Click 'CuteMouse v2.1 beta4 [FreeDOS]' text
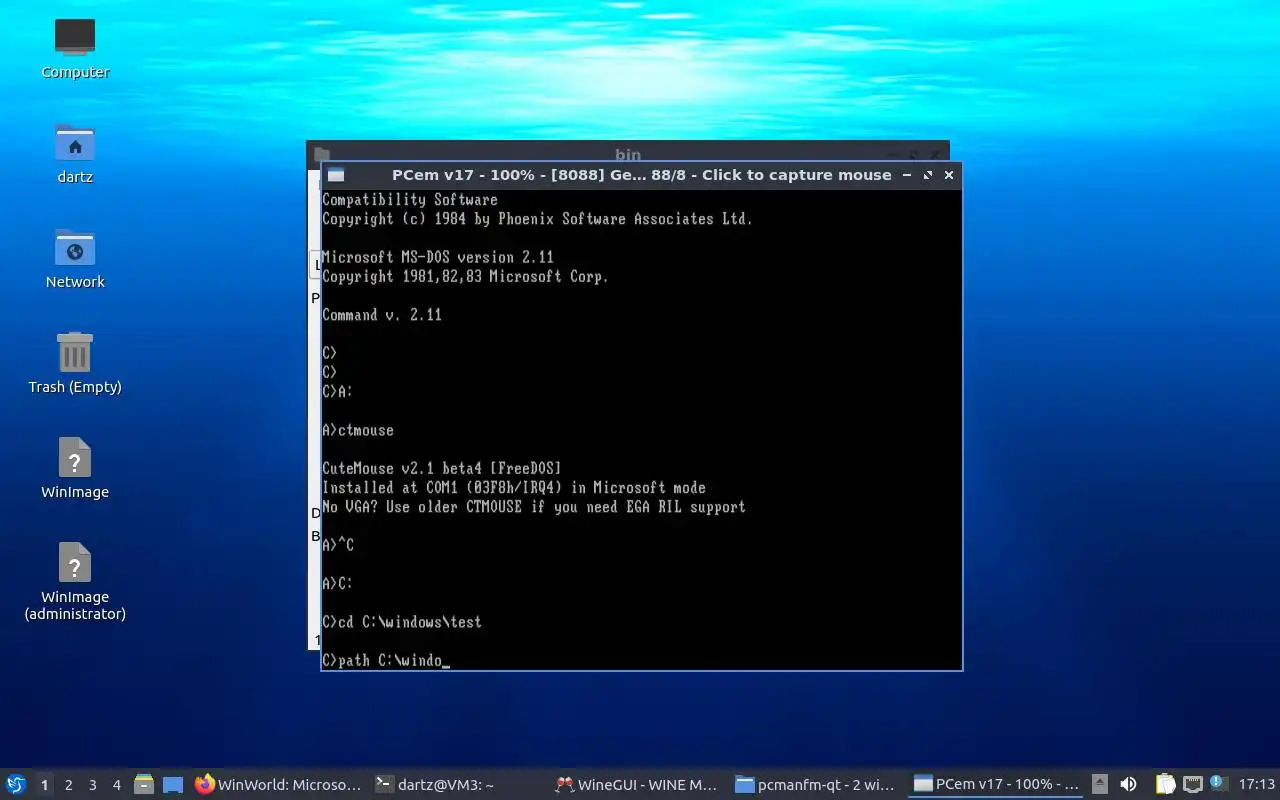The height and width of the screenshot is (800, 1280). tap(442, 468)
